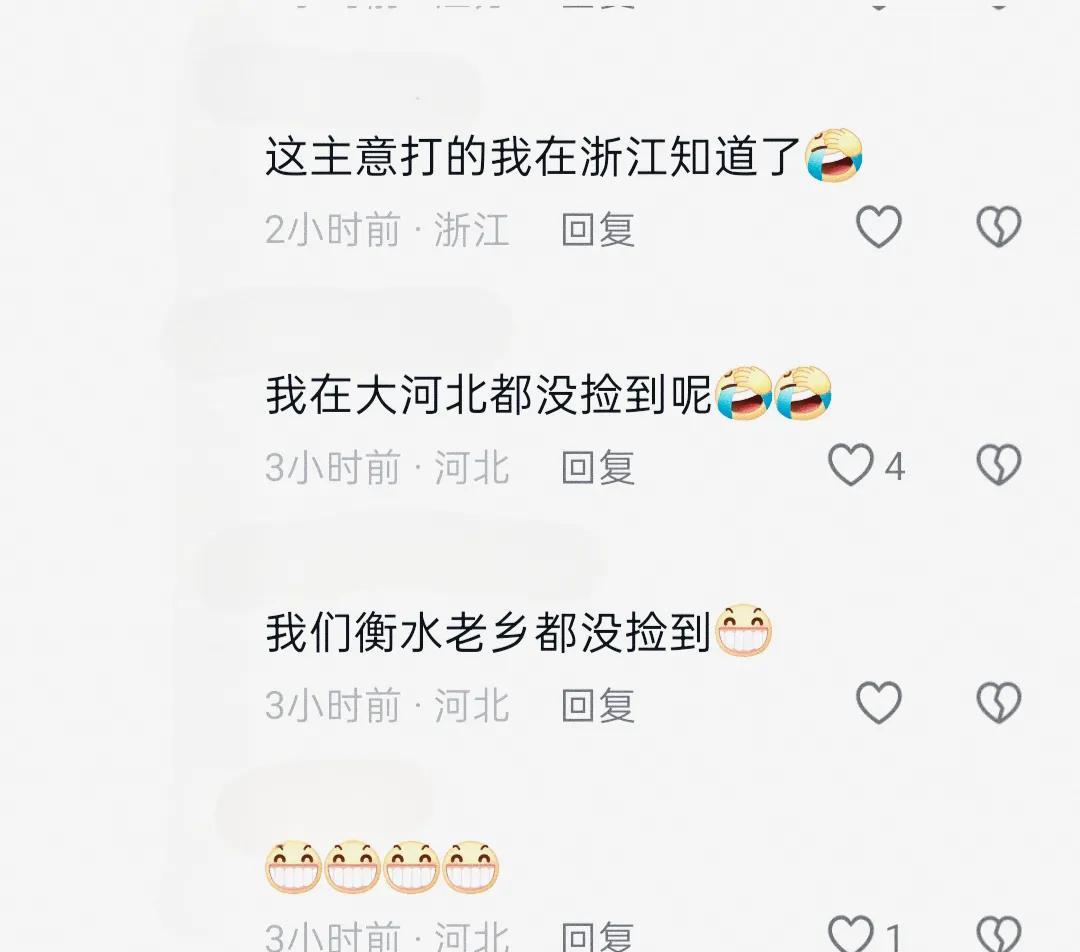Reply to the grin-emoji comment via 回复
This screenshot has width=1080, height=952.
click(x=598, y=937)
